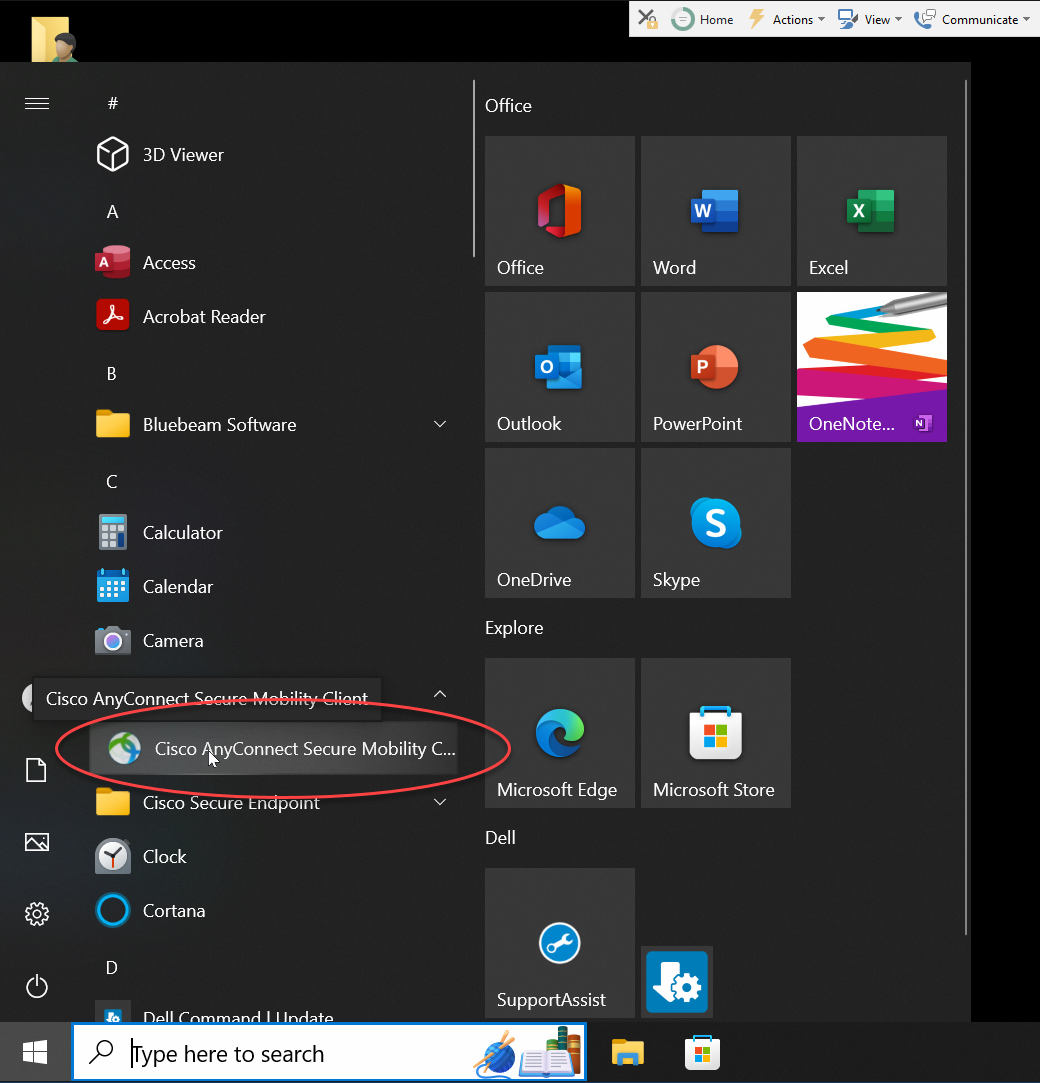Click the Dell tile group heading
The width and height of the screenshot is (1040, 1083).
pos(500,838)
